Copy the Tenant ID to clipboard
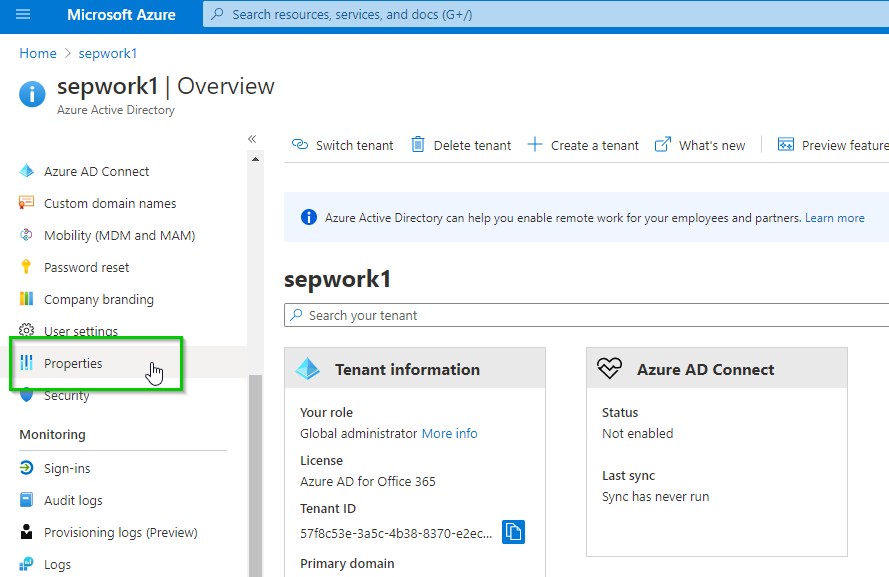The width and height of the screenshot is (889, 577). pos(513,531)
